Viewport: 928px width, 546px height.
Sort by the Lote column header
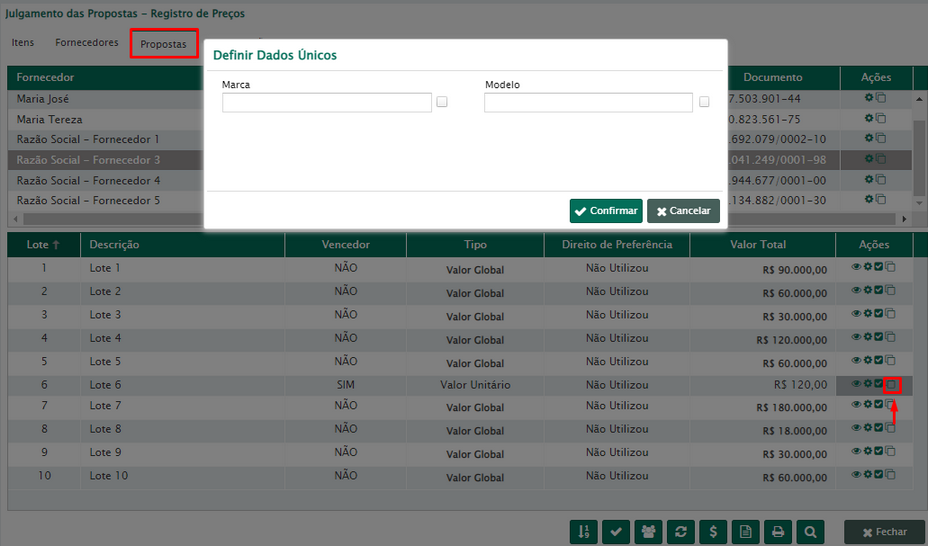click(43, 244)
